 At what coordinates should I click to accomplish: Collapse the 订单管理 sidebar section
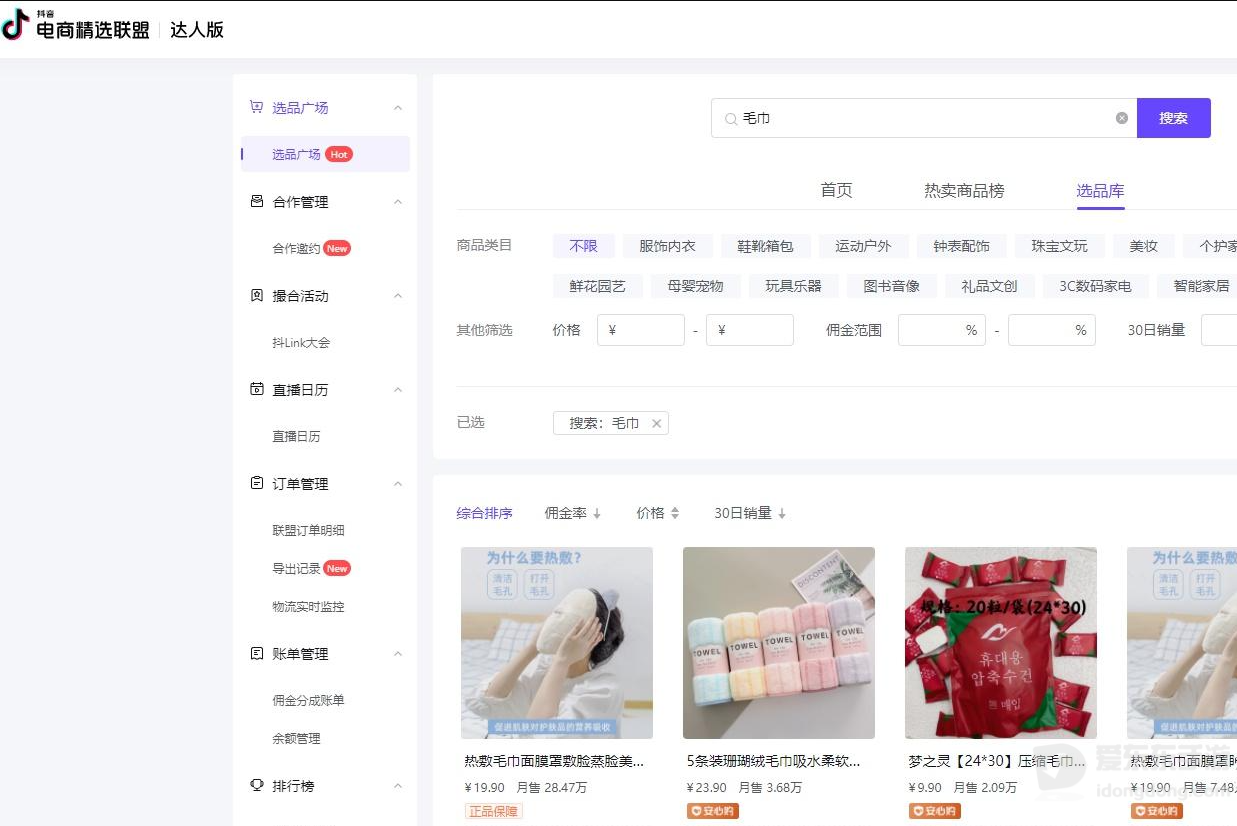coord(398,483)
